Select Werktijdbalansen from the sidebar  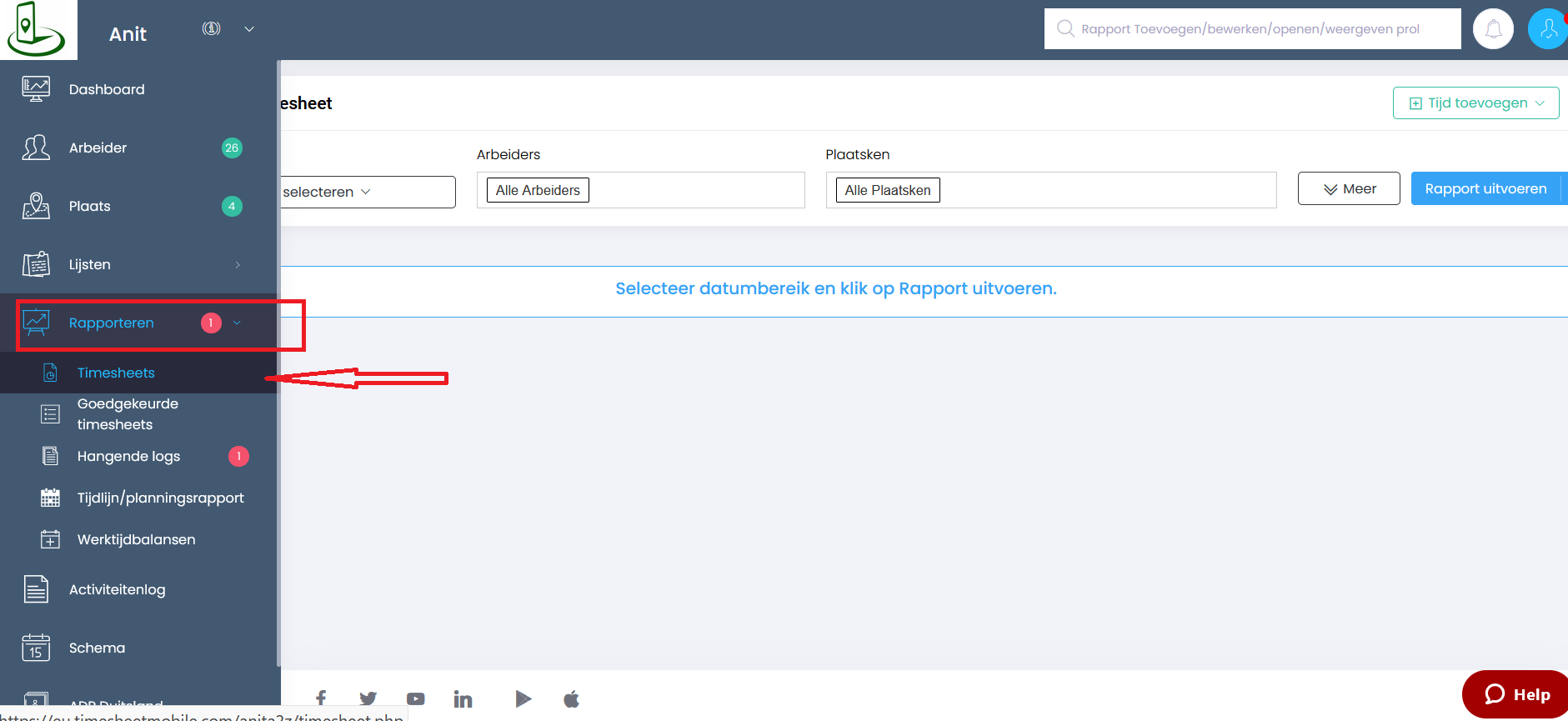point(136,539)
